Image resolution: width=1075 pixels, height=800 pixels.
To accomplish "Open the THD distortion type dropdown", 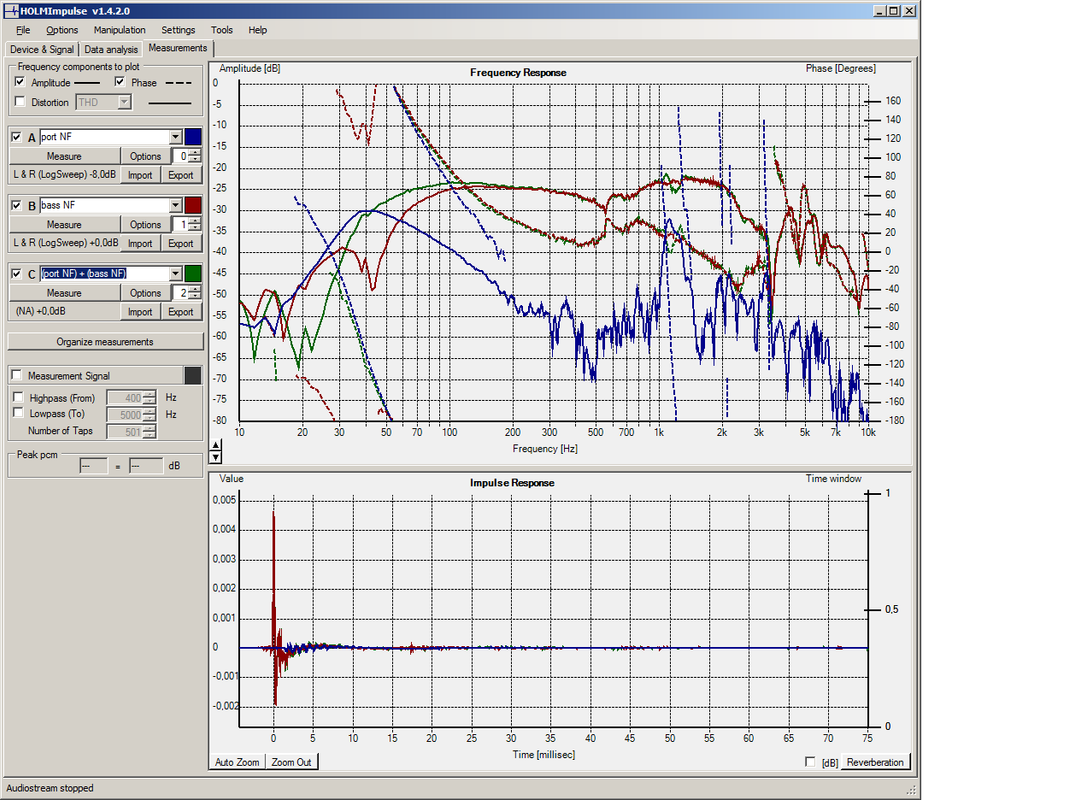I will pyautogui.click(x=124, y=102).
